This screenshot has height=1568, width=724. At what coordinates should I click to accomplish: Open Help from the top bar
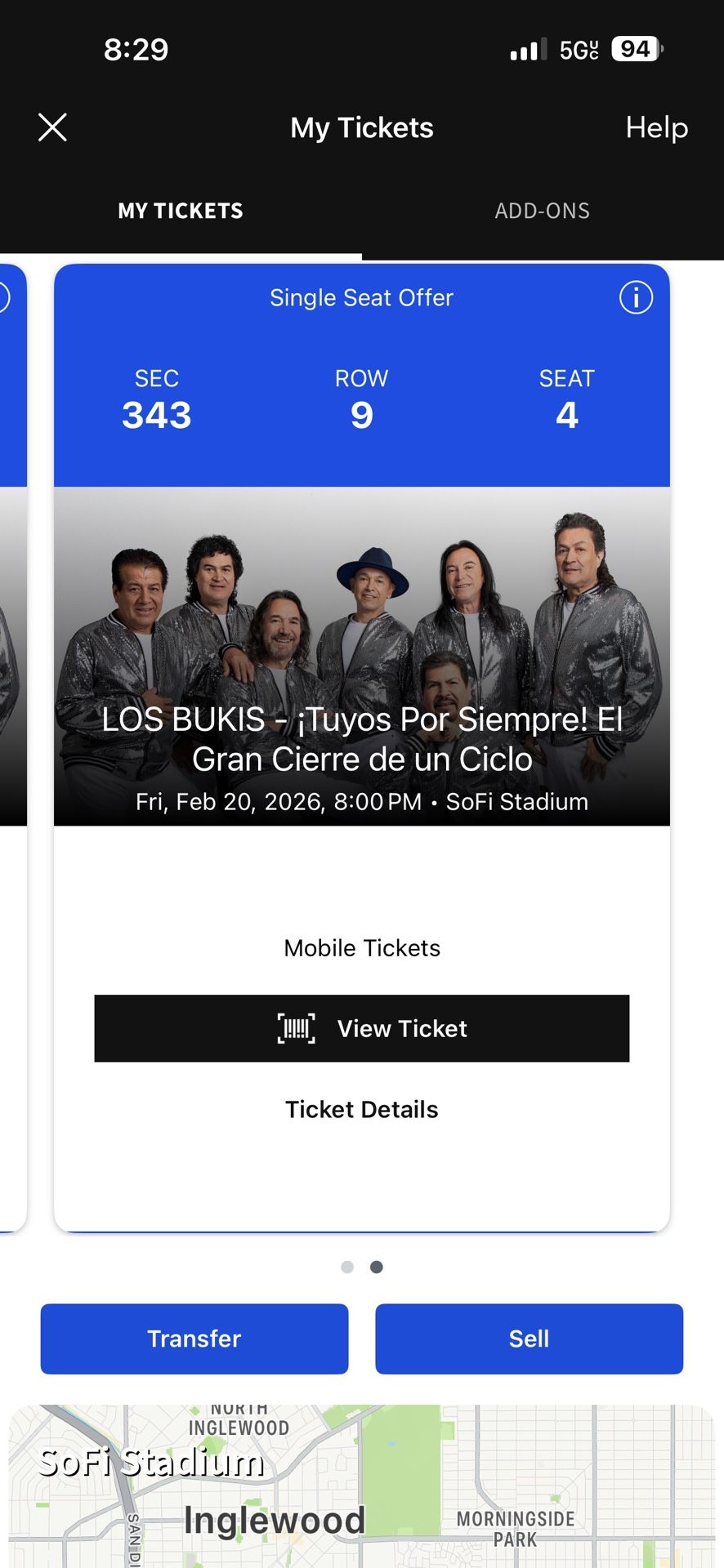(655, 127)
